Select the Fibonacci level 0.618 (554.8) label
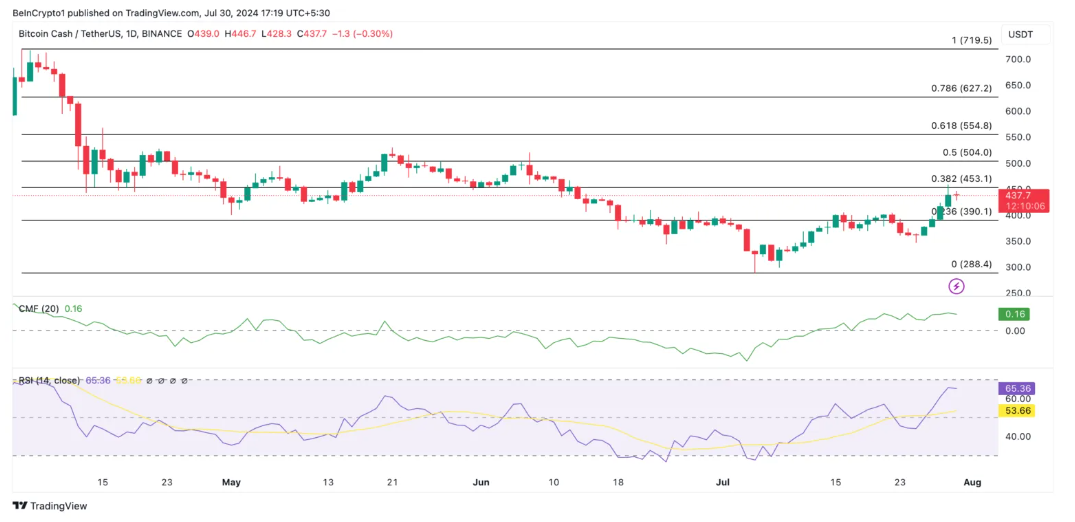Screen dimensions: 1075x522 pyautogui.click(x=961, y=126)
